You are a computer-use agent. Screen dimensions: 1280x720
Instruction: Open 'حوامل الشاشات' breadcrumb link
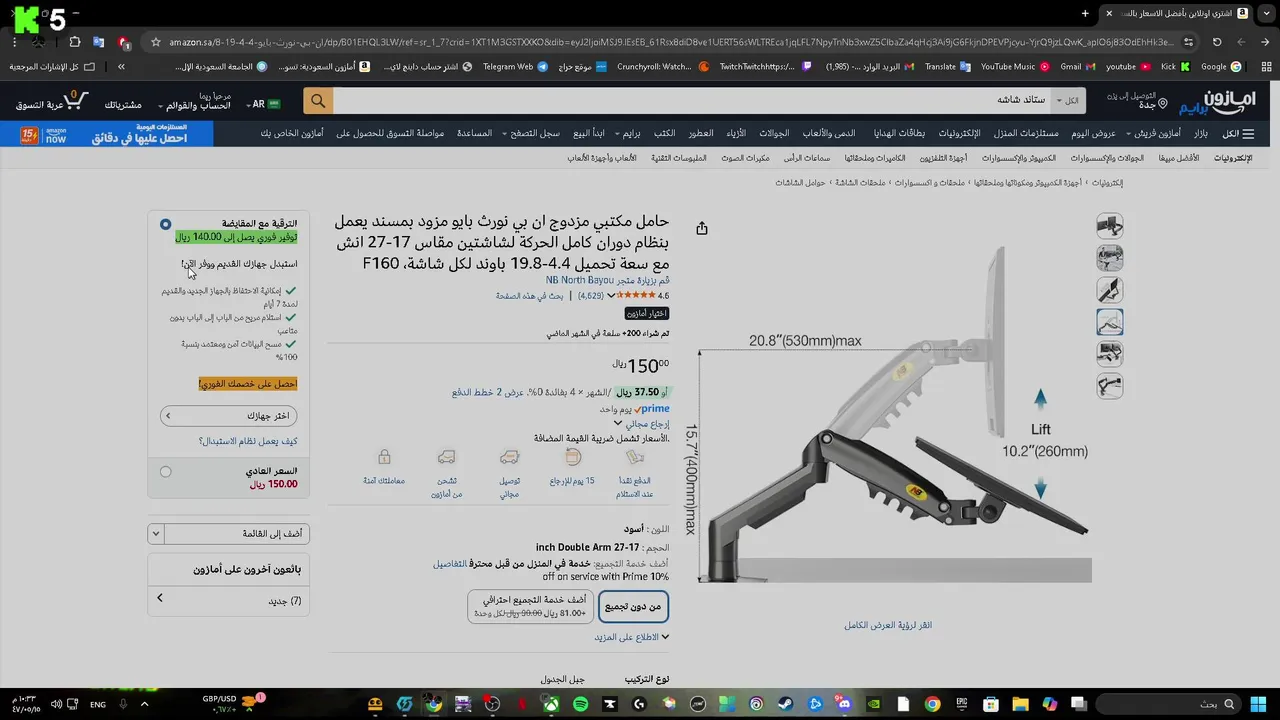coord(800,183)
